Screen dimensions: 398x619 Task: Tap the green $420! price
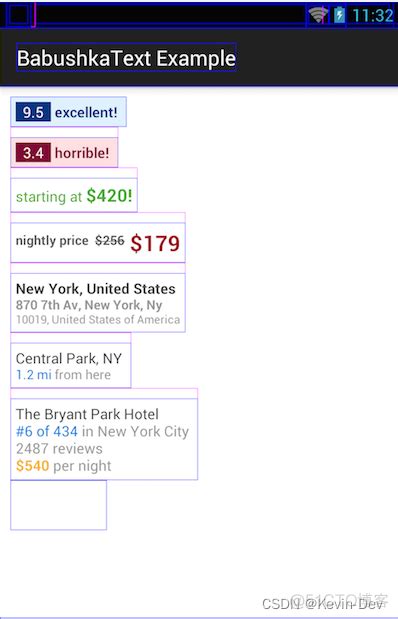109,195
